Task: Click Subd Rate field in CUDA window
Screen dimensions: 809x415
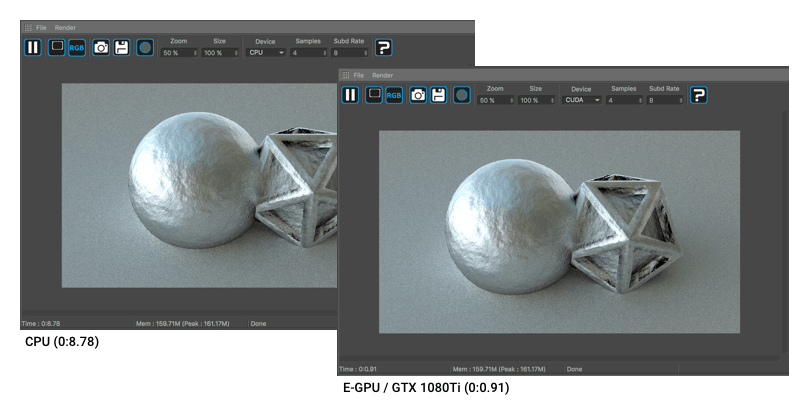Action: [665, 100]
